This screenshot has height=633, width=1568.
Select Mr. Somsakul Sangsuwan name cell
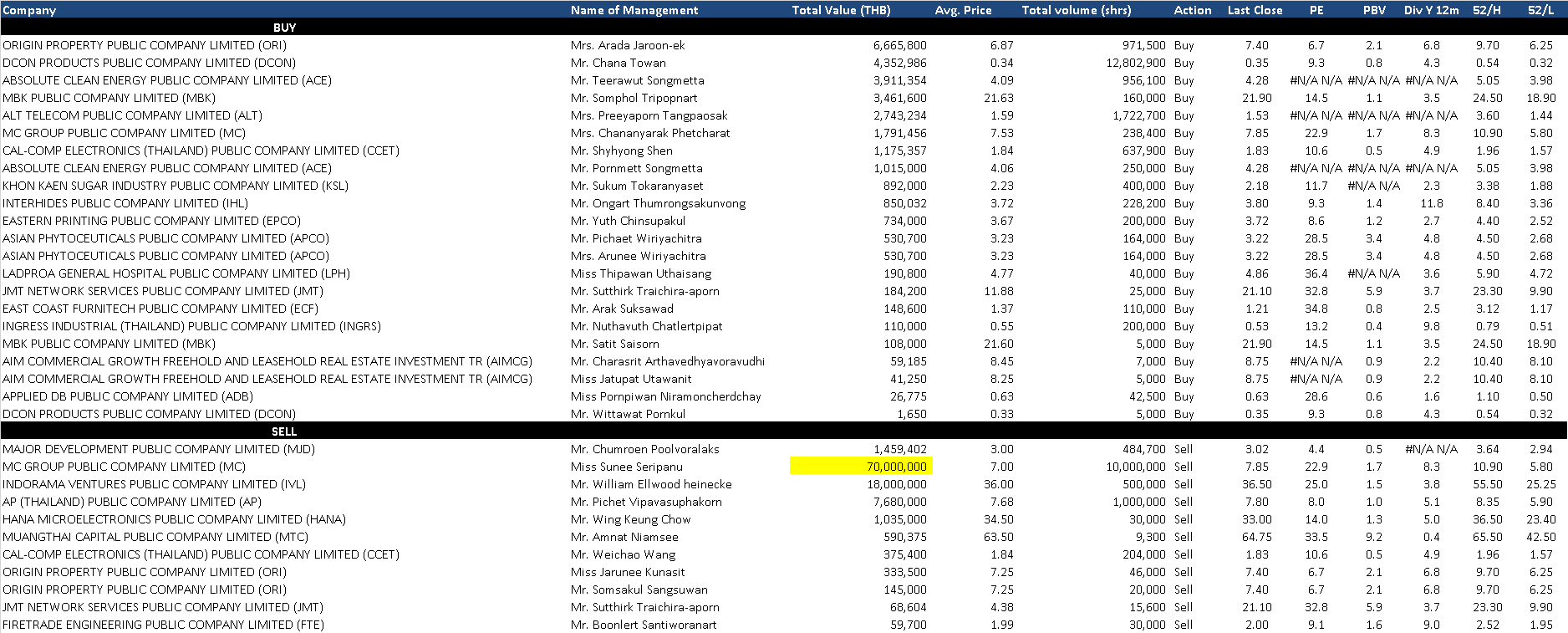pos(639,590)
